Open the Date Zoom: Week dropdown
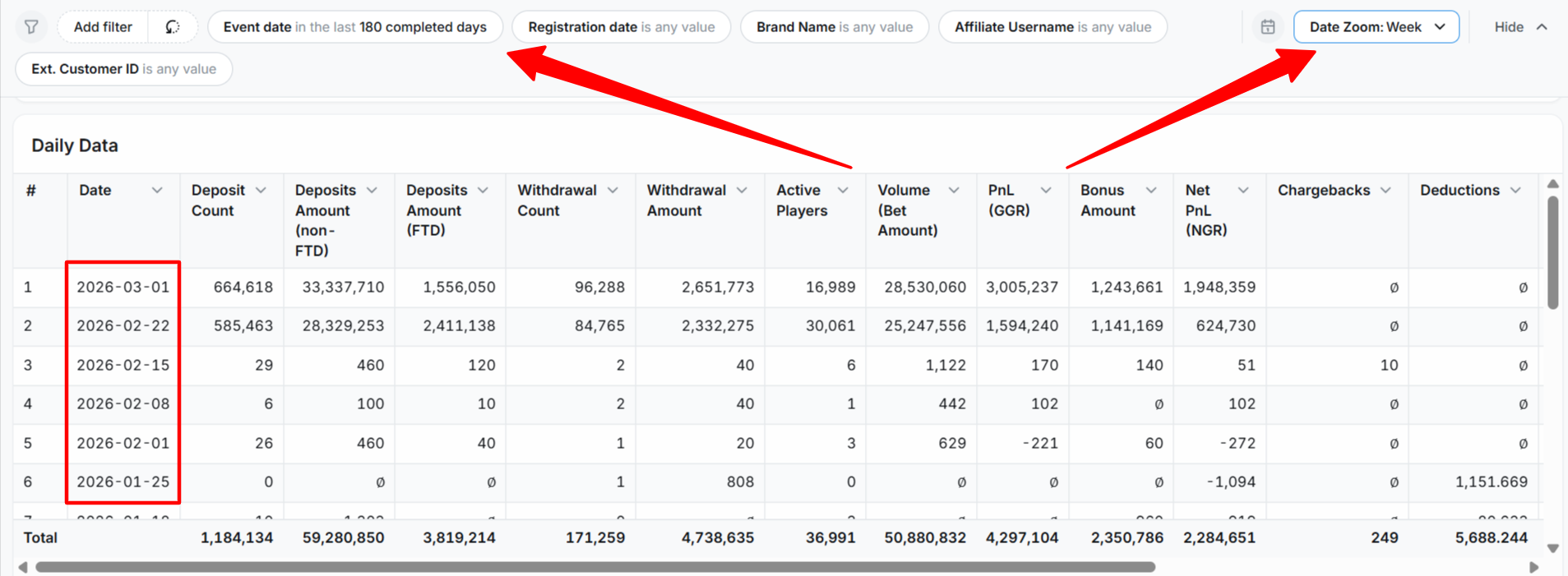1568x576 pixels. click(1376, 27)
